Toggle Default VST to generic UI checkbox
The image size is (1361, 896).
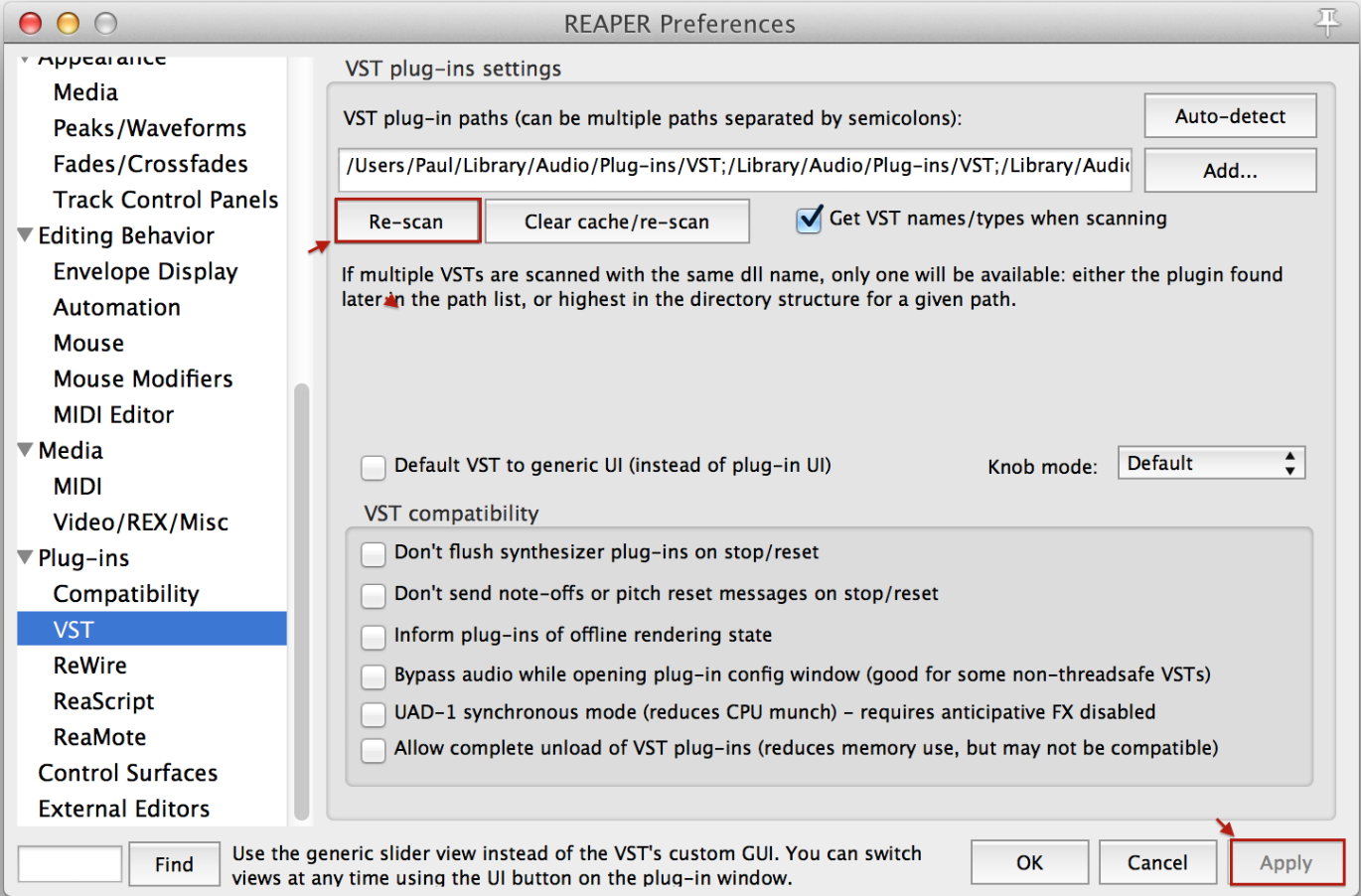(x=374, y=467)
